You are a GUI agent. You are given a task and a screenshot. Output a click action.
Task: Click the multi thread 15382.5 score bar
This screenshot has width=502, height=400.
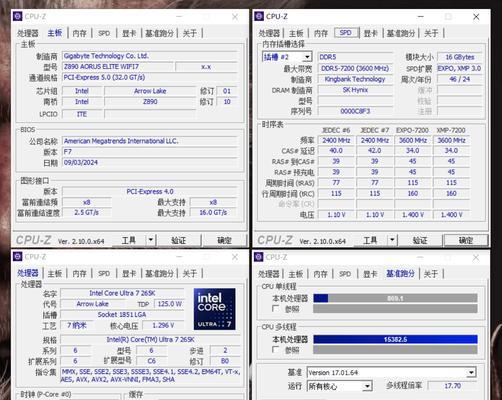395,339
